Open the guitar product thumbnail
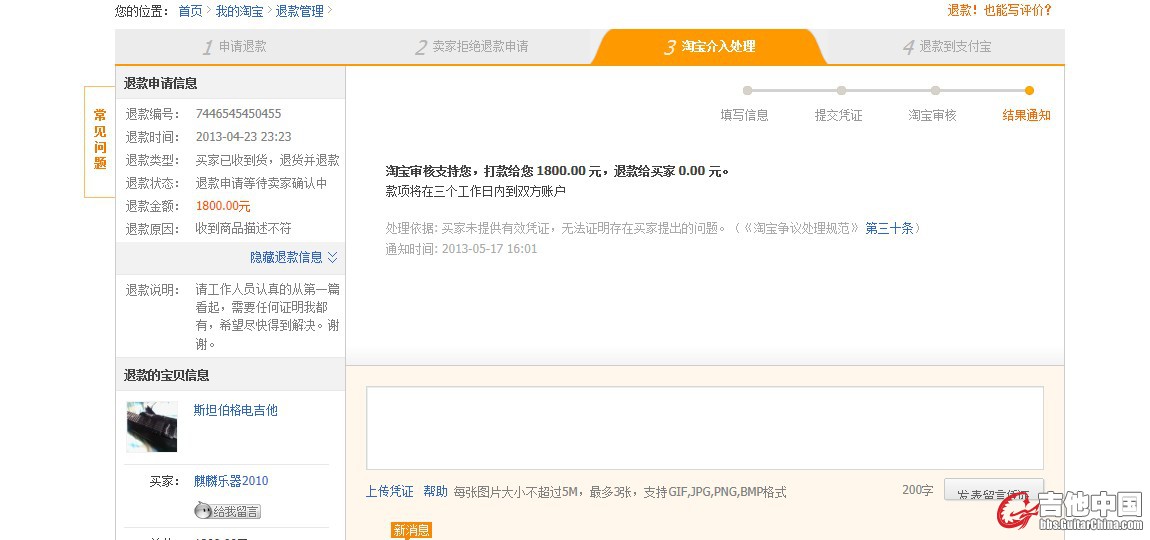1150x540 pixels. point(152,426)
